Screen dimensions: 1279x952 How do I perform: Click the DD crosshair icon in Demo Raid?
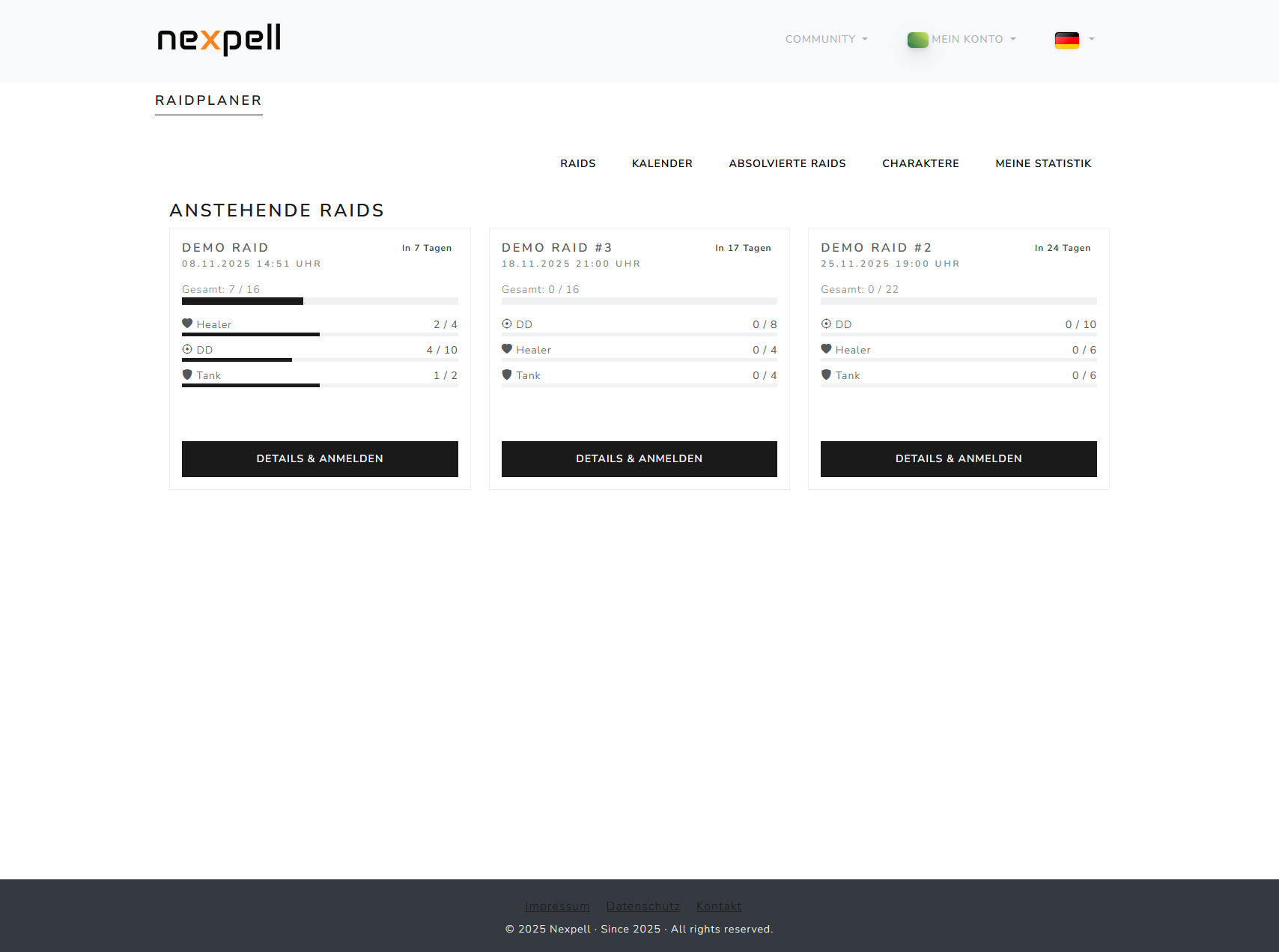click(x=187, y=349)
